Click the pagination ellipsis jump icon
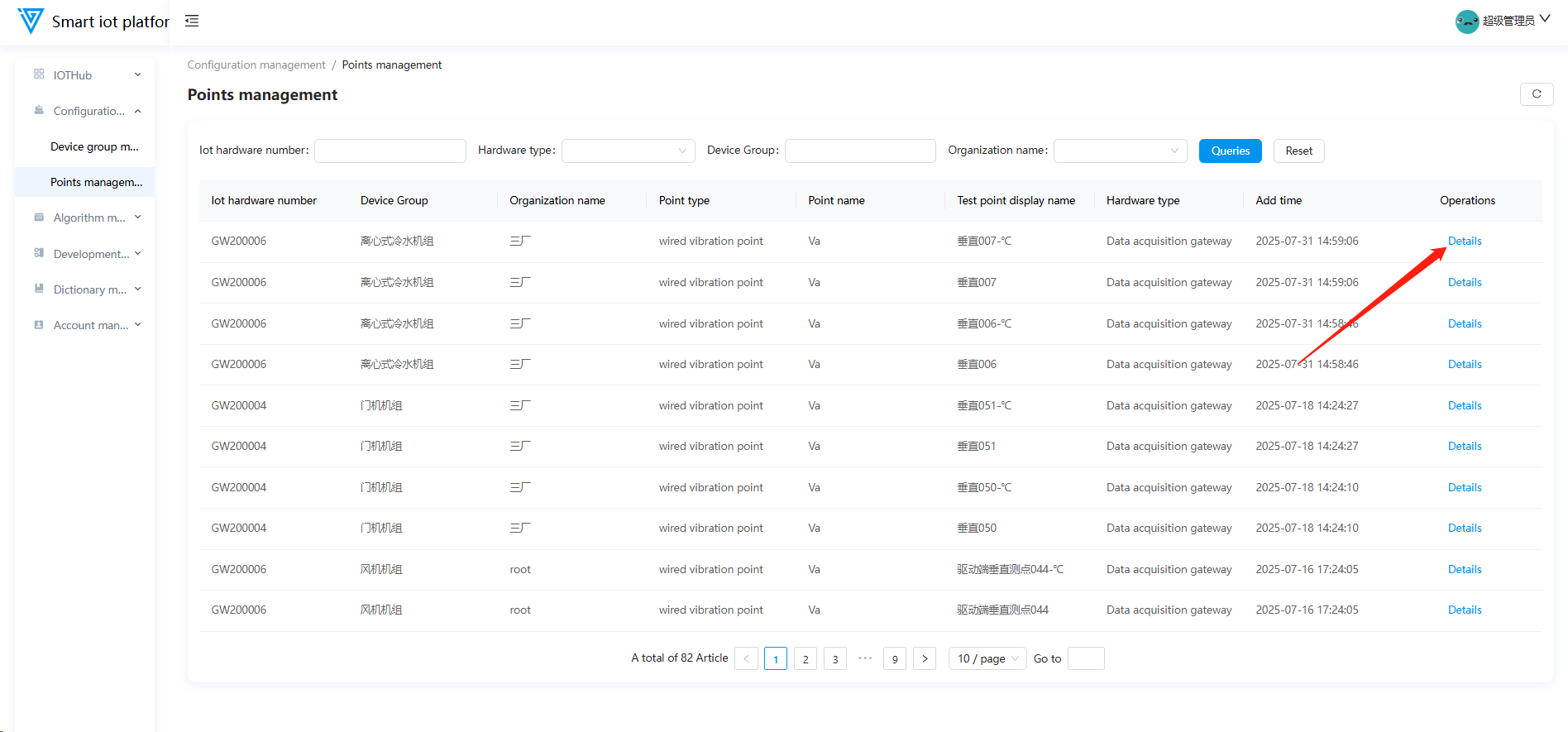Screen dimensions: 1568x732 pos(865,658)
